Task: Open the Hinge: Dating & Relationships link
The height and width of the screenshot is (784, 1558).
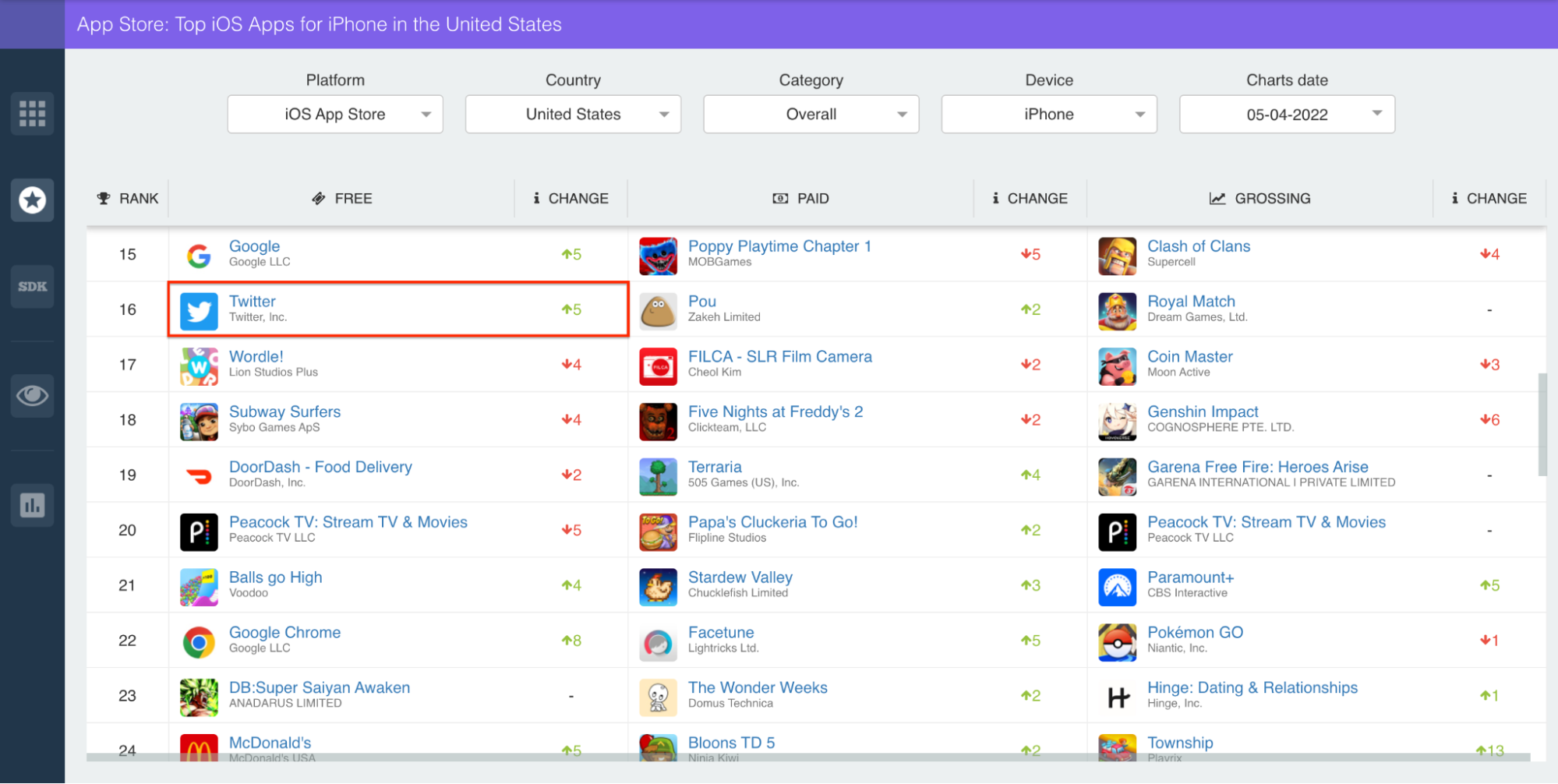Action: click(1252, 687)
